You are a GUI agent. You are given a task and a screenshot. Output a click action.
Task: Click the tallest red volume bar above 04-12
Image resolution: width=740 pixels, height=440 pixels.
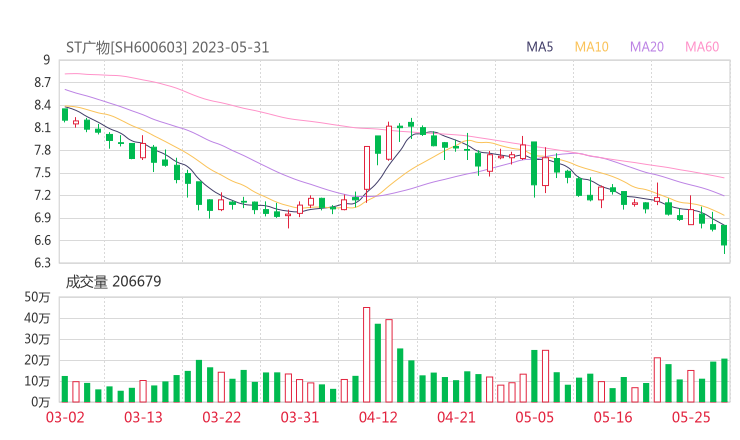tap(367, 355)
